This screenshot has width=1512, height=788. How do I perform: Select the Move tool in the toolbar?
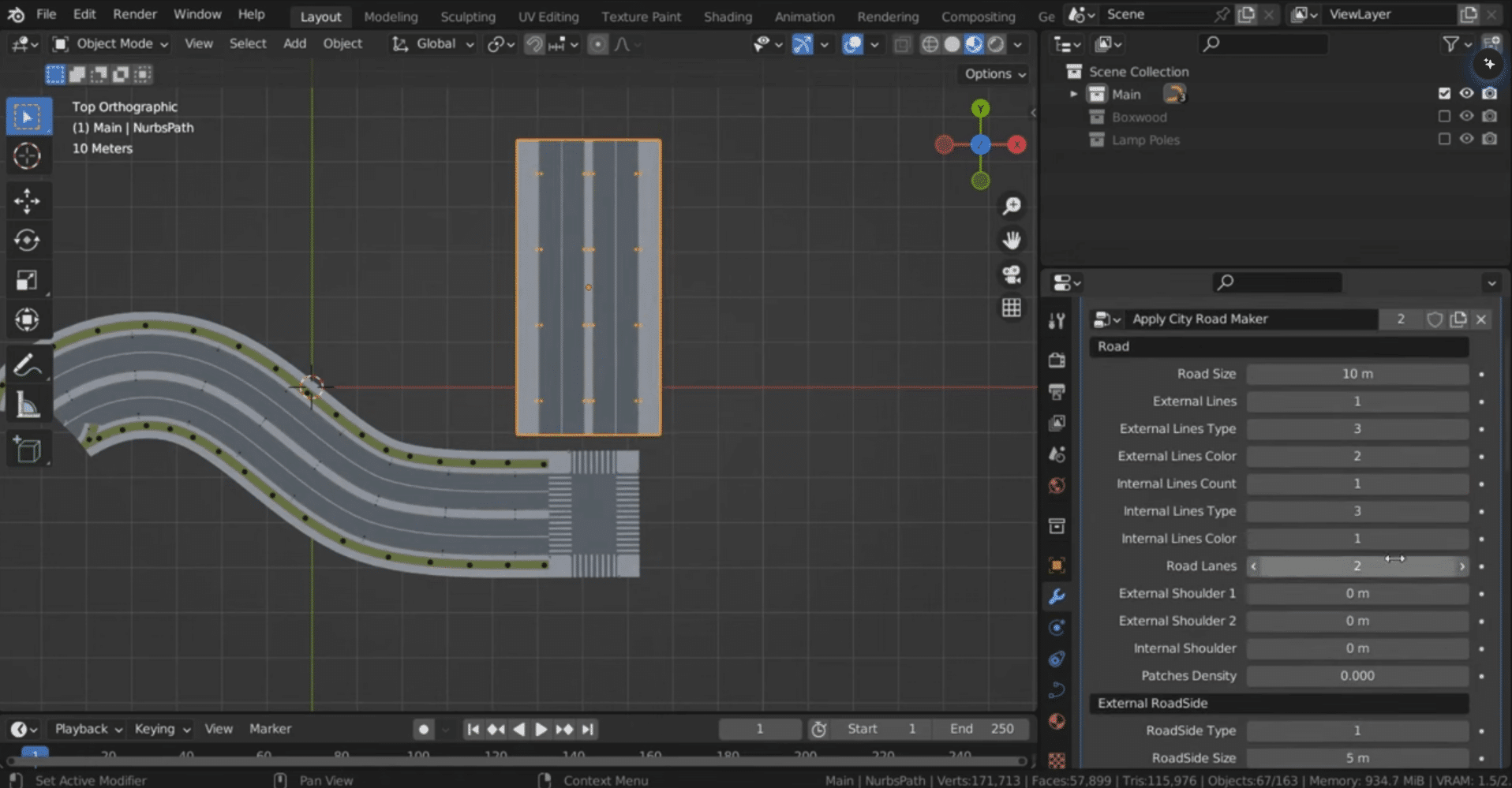(x=27, y=201)
